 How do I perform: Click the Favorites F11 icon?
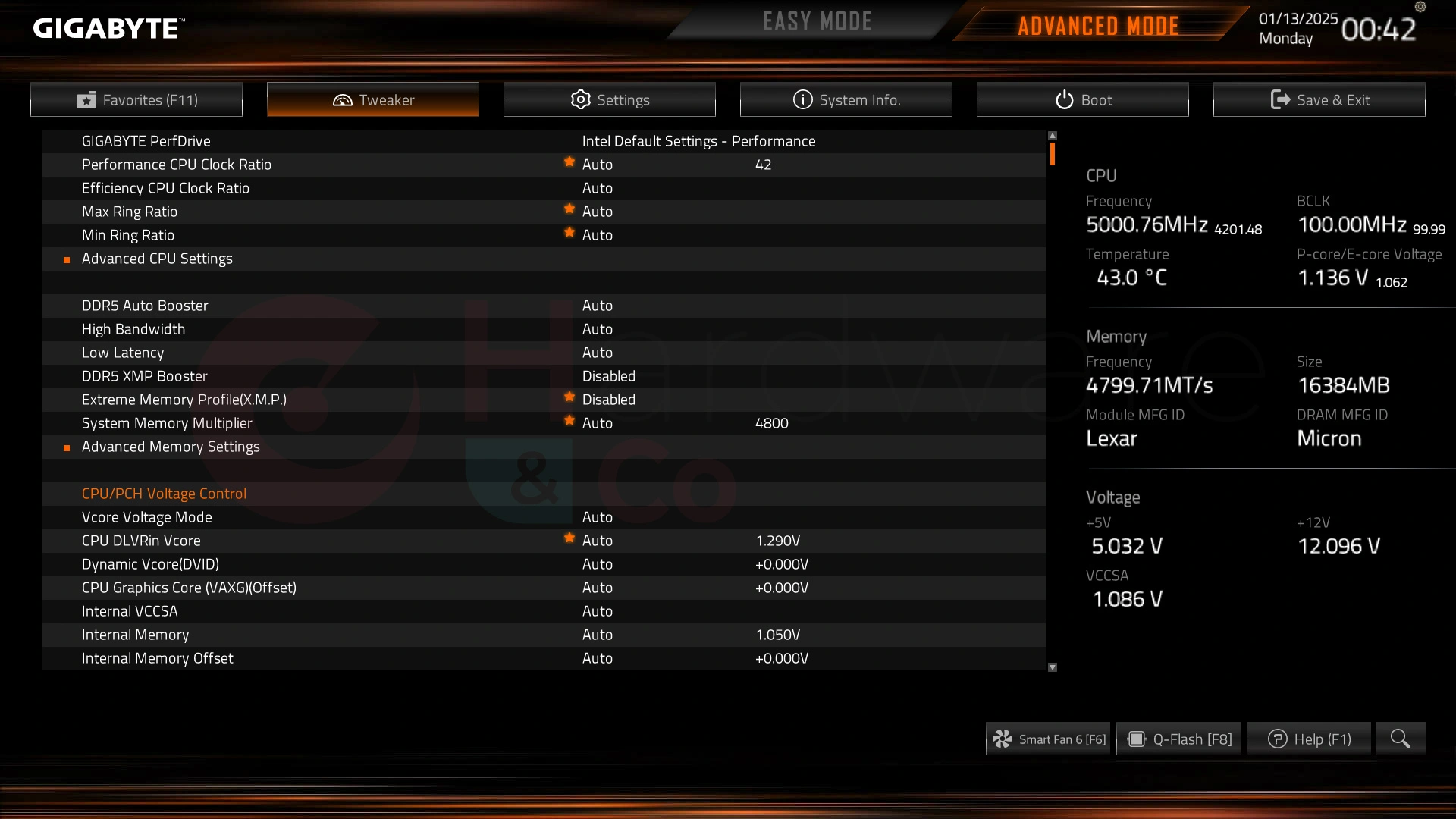86,99
